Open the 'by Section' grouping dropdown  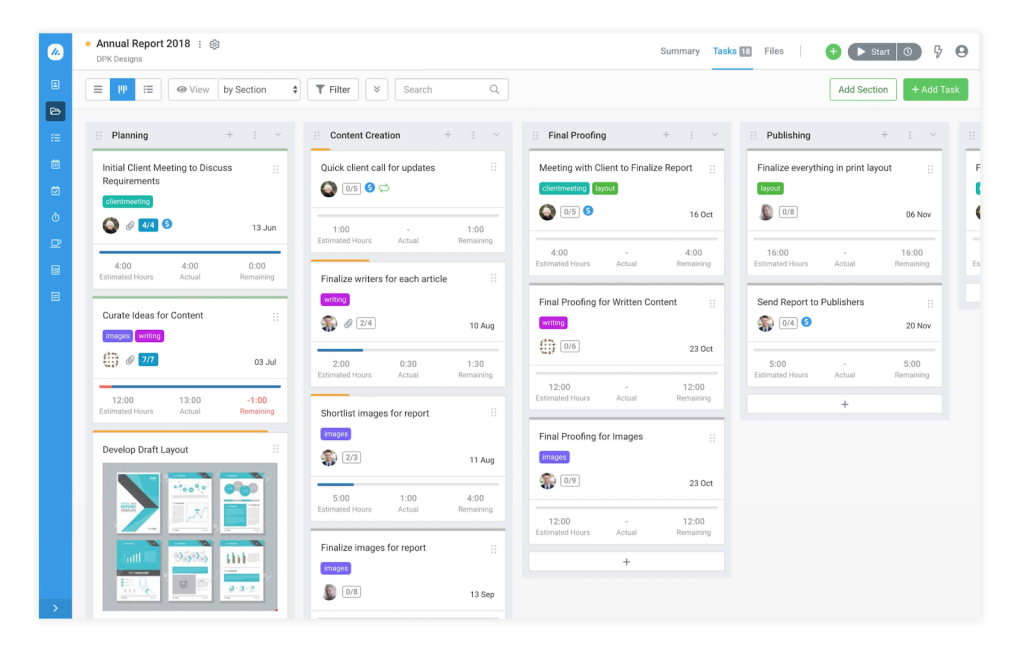click(x=259, y=90)
